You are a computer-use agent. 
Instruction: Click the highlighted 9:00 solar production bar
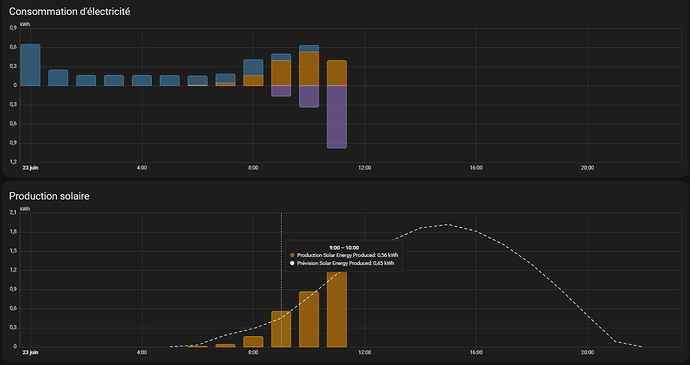point(281,329)
